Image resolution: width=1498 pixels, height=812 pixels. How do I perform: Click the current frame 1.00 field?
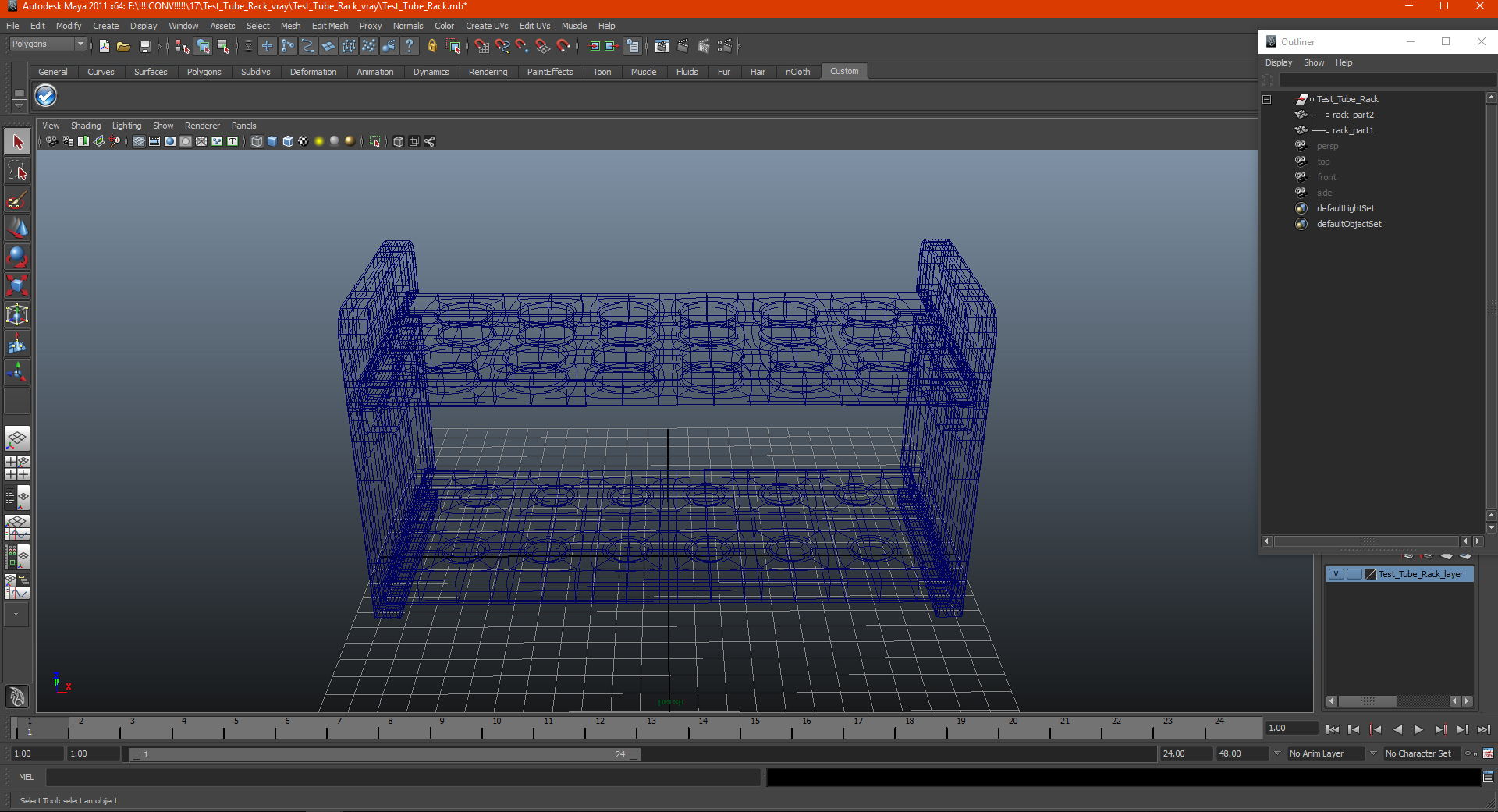click(x=1291, y=728)
